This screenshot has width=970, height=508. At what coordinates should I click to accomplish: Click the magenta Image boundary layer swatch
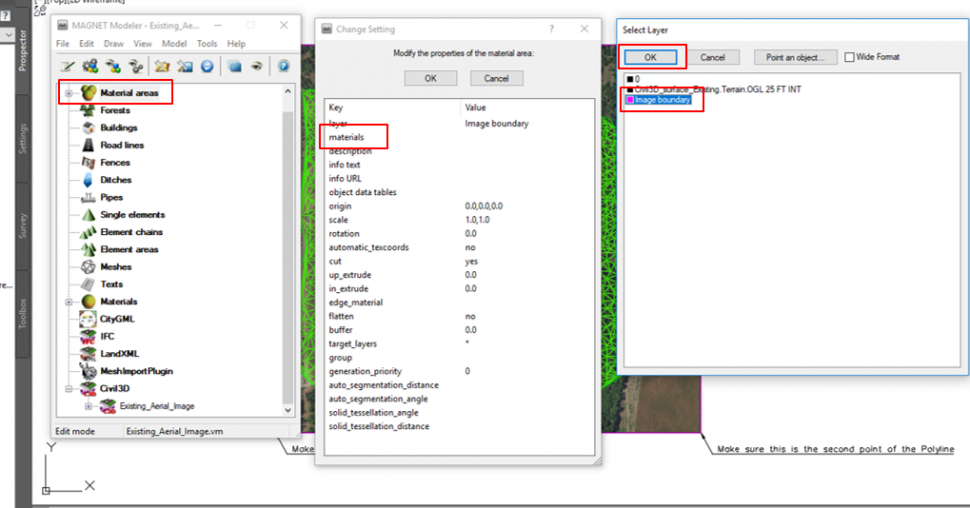coord(629,100)
